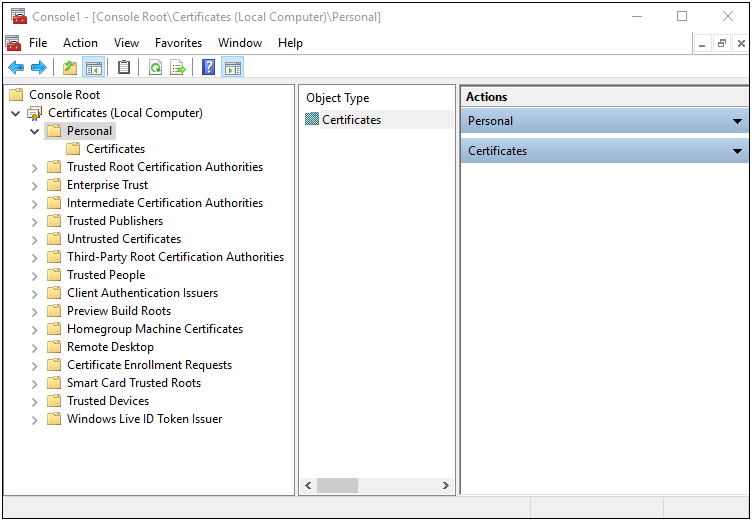
Task: Toggle Show/Hide Console Tree toolbar icon
Action: pos(93,68)
